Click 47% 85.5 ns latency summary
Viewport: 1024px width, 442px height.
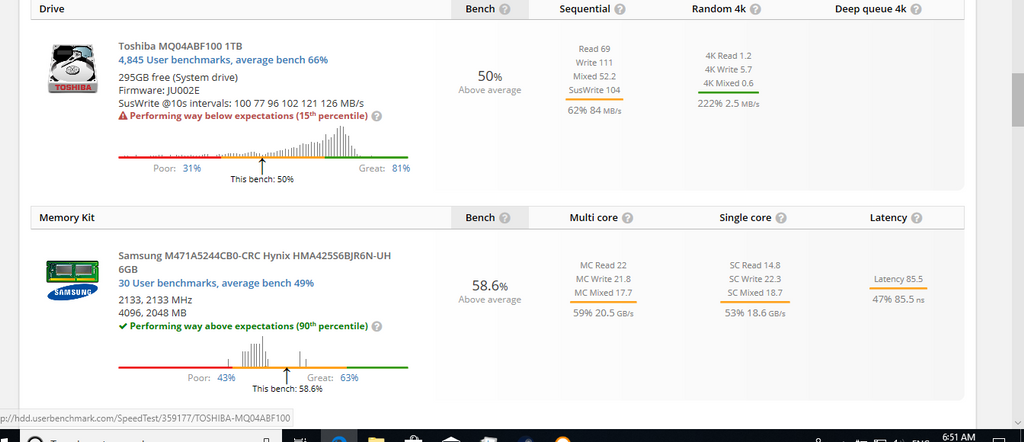point(898,300)
